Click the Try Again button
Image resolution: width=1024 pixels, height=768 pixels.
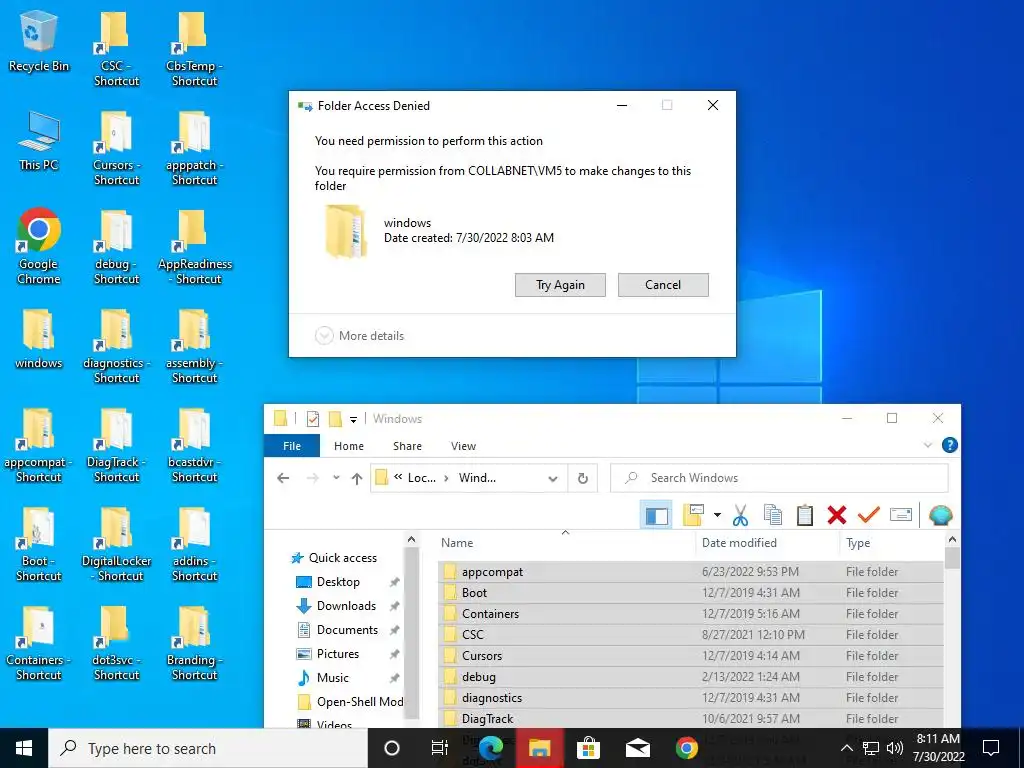pyautogui.click(x=560, y=285)
